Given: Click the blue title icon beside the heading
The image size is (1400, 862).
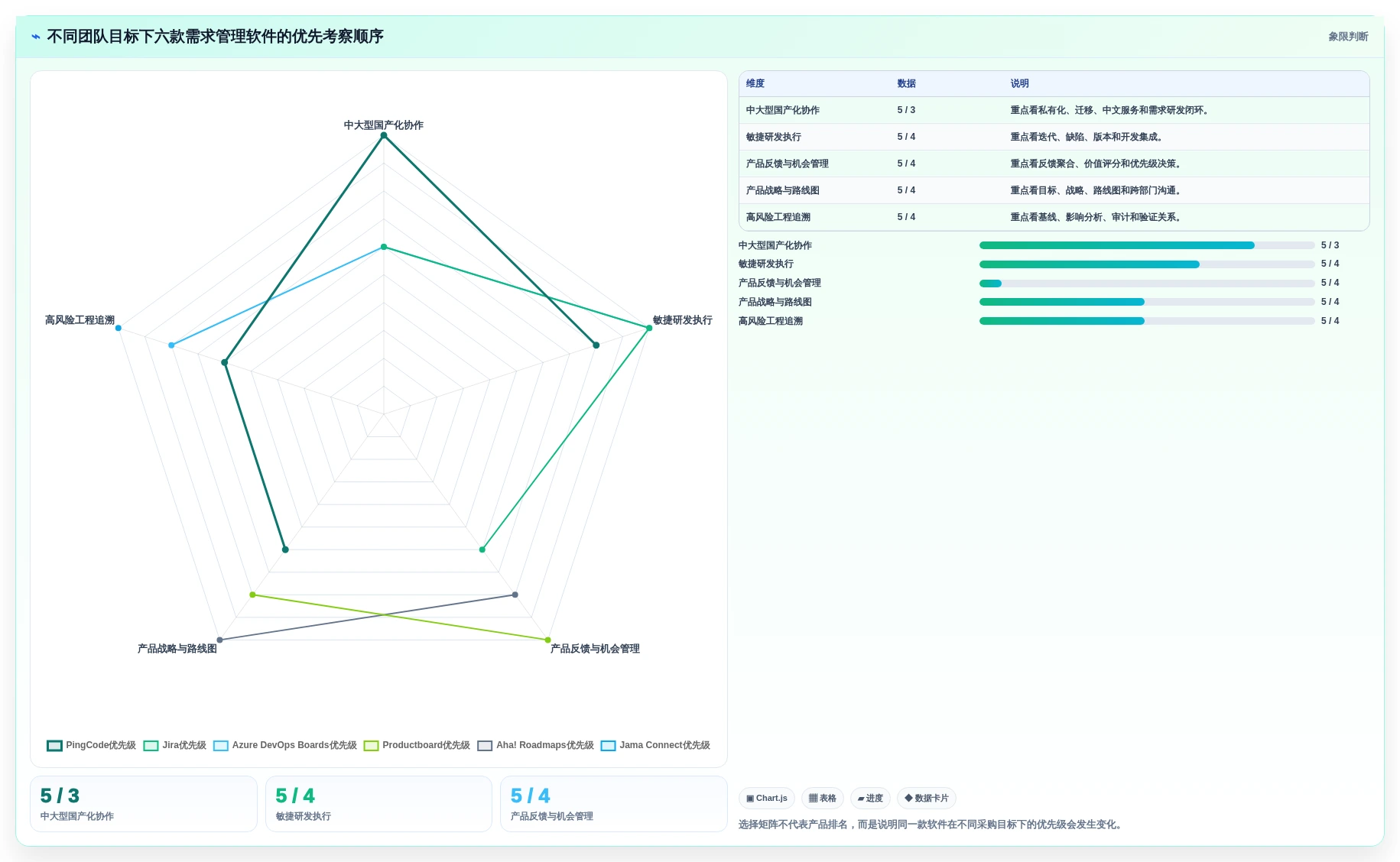Looking at the screenshot, I should pos(36,37).
